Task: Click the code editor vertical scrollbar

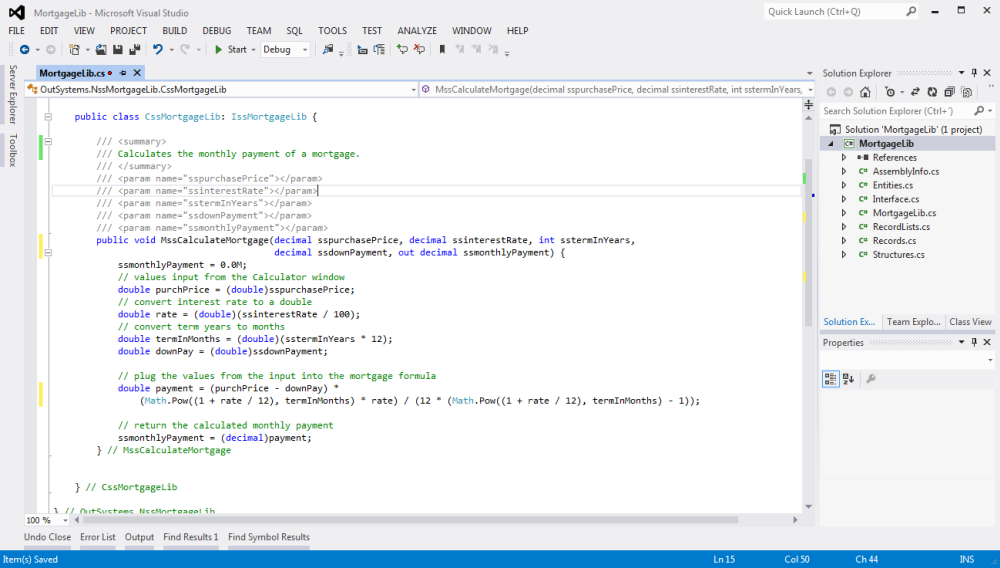Action: (x=809, y=240)
